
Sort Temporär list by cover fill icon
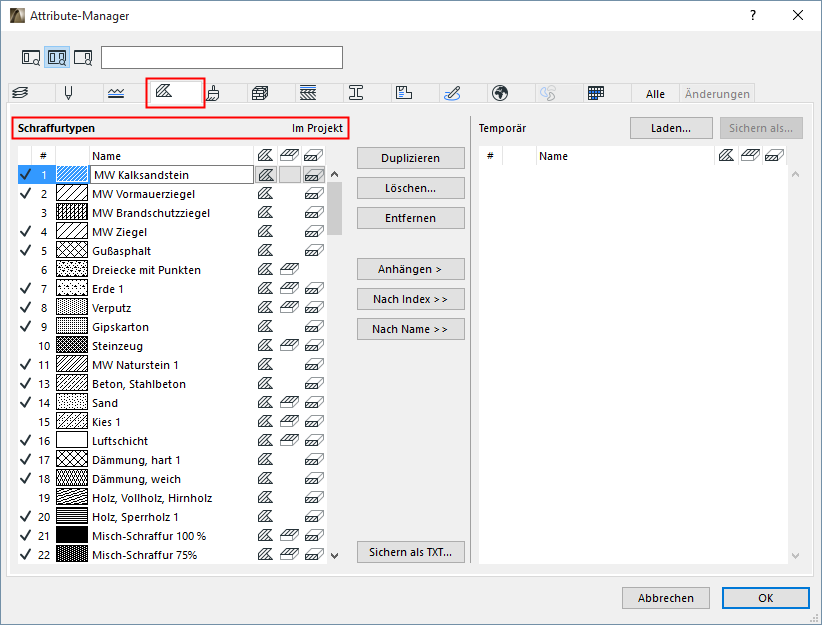pyautogui.click(x=750, y=155)
